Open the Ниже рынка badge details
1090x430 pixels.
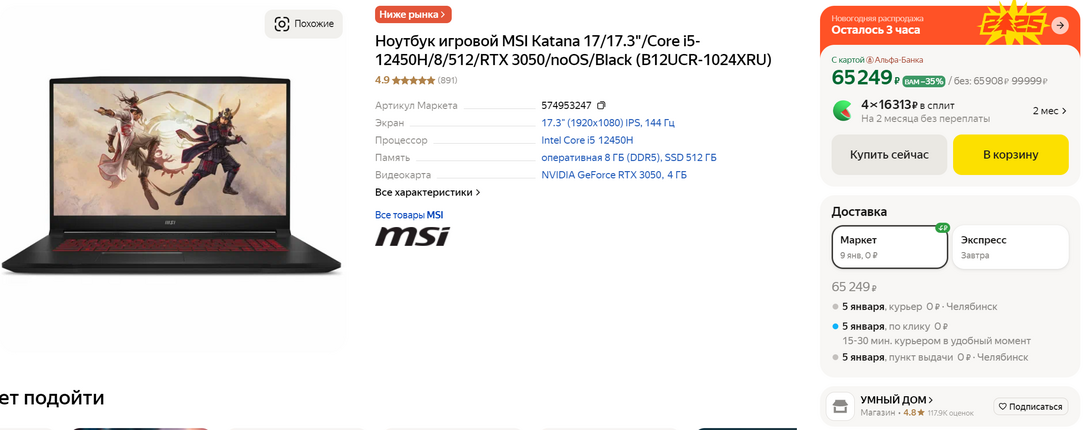click(x=414, y=15)
